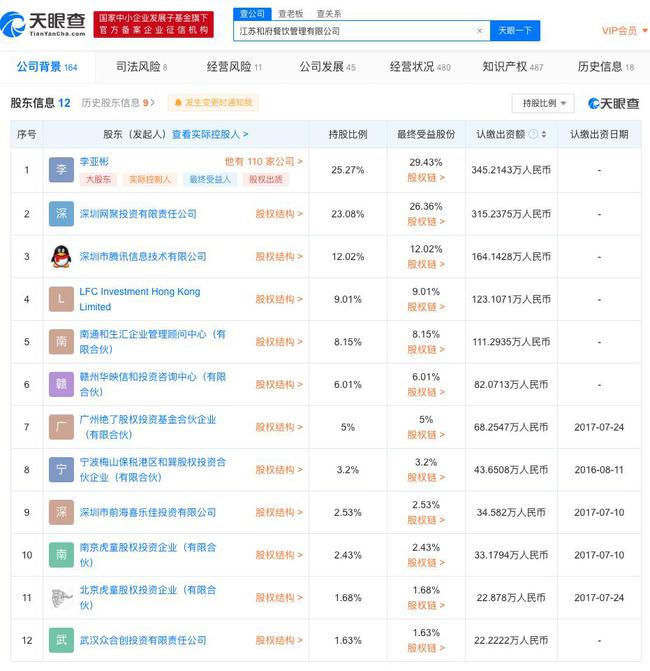Screen dimensions: 650x671
Task: Click the 赣 avatar of 赣州华映信和投资咨询中心
Action: (x=61, y=384)
